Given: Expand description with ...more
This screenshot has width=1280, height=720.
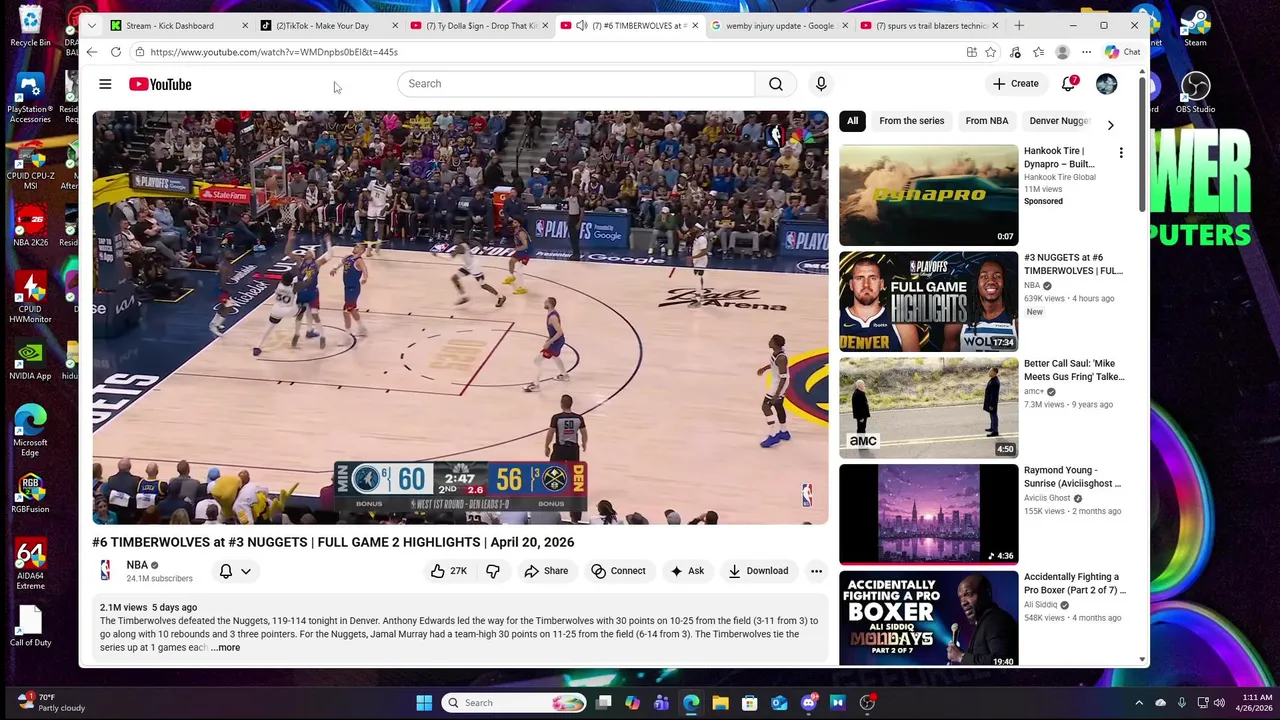Looking at the screenshot, I should pos(225,648).
